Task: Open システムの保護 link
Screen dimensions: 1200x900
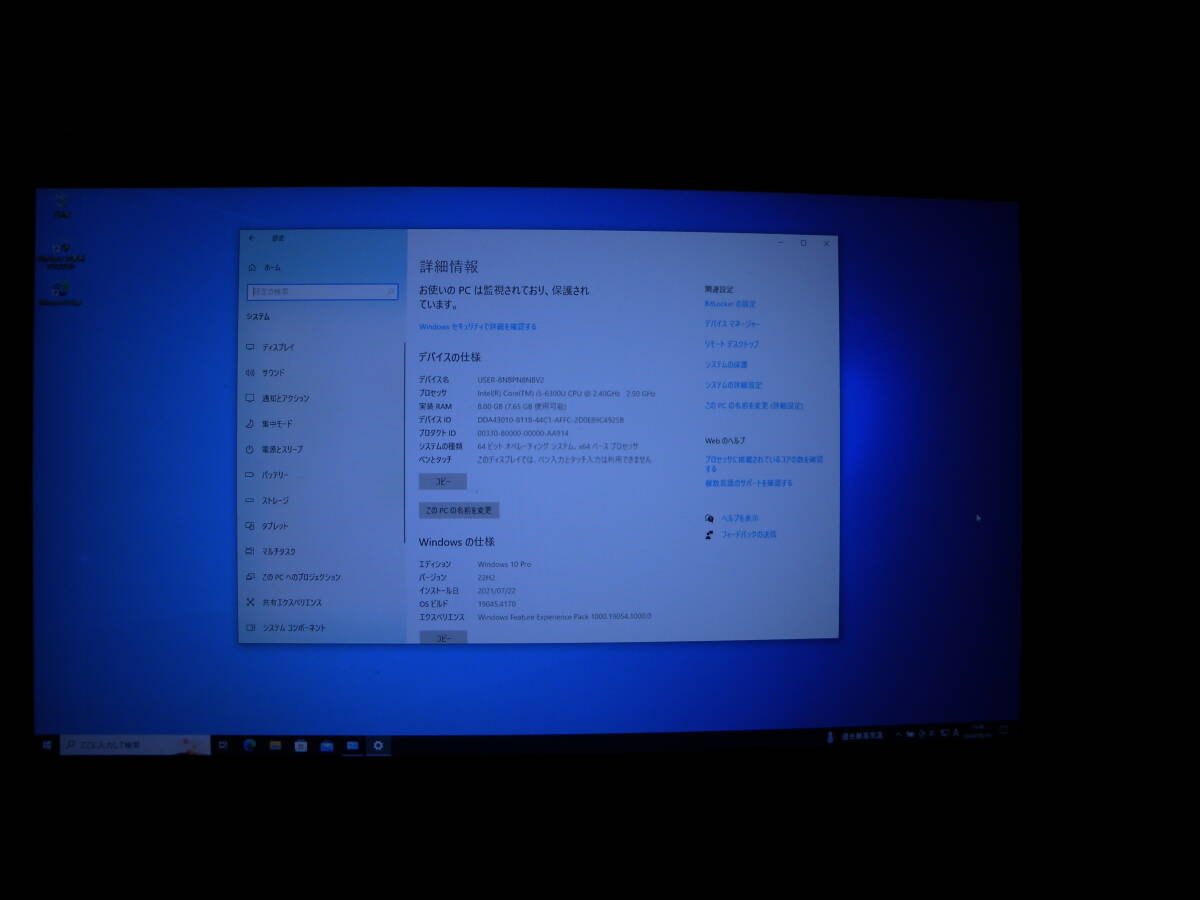Action: coord(725,365)
